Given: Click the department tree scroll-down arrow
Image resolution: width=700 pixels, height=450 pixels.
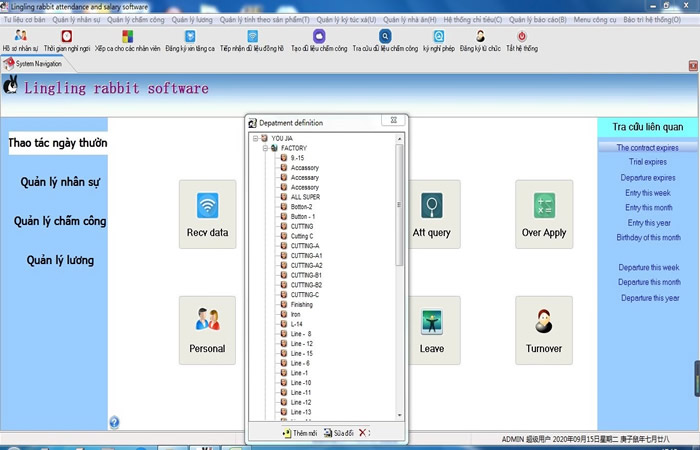Looking at the screenshot, I should coord(399,415).
